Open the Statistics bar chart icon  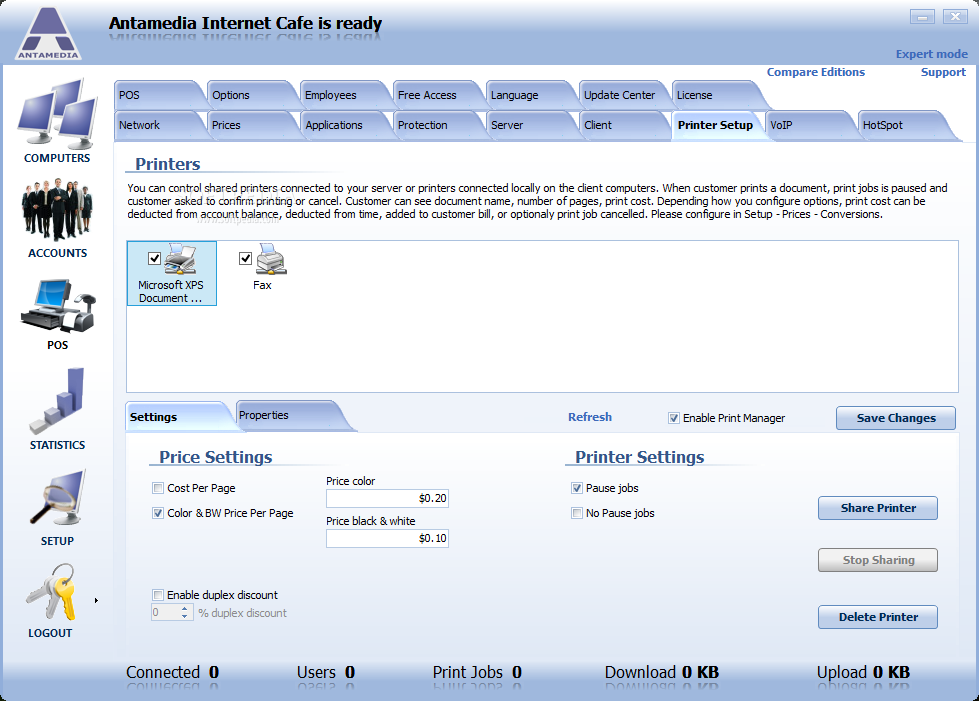click(x=57, y=401)
